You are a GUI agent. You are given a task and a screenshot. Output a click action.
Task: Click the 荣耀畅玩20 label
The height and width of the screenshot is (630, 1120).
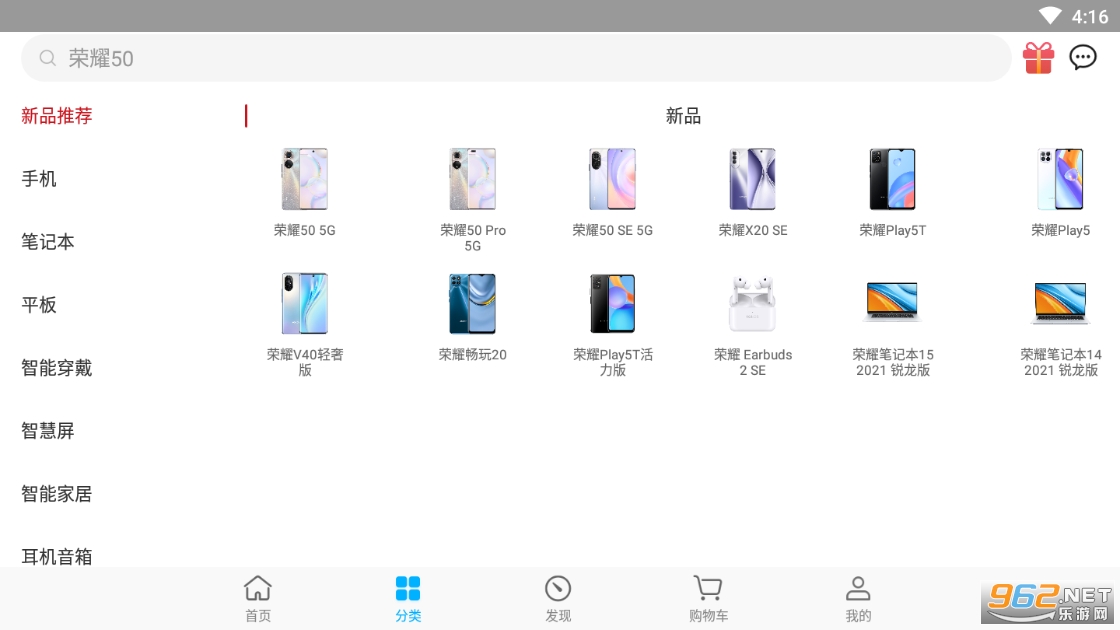tap(472, 354)
